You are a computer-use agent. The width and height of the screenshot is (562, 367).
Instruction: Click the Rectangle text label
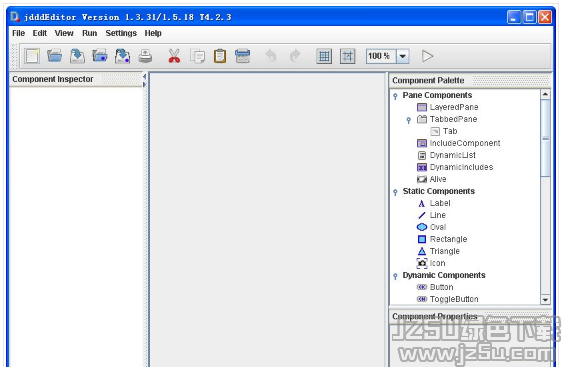[x=448, y=239]
